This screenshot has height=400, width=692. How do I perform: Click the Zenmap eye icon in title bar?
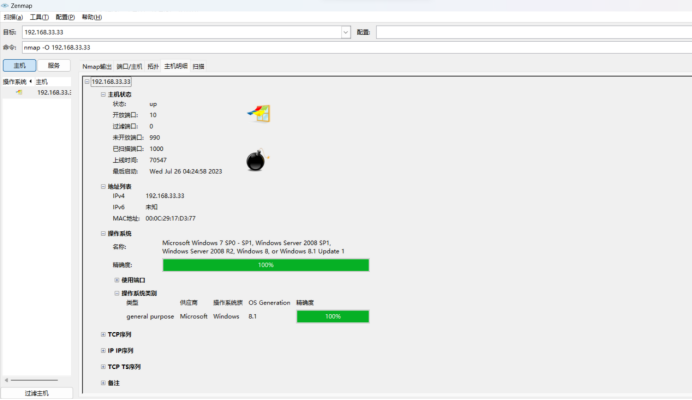coord(6,5)
